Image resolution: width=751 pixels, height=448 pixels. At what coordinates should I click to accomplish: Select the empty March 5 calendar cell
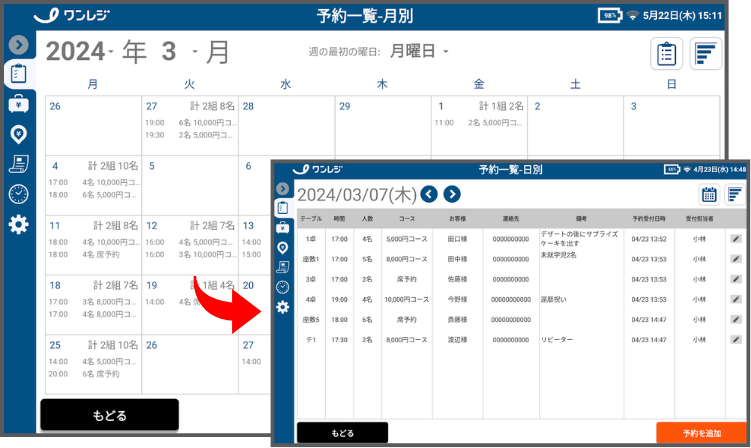[x=190, y=185]
